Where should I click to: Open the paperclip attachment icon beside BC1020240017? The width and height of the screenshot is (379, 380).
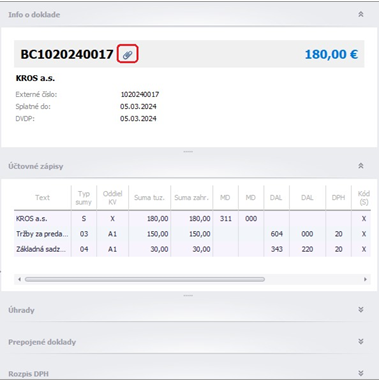(x=127, y=54)
